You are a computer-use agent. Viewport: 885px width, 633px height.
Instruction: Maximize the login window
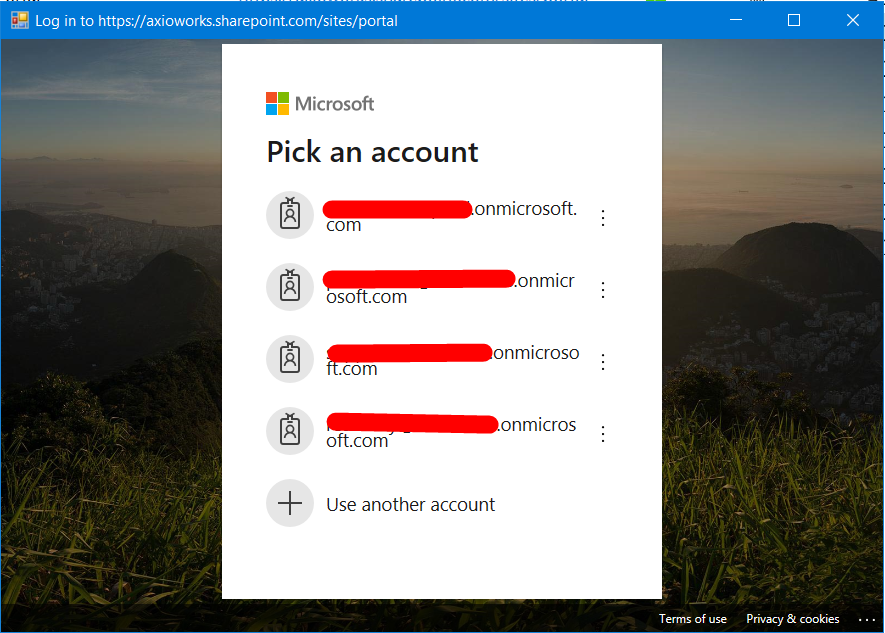click(794, 20)
